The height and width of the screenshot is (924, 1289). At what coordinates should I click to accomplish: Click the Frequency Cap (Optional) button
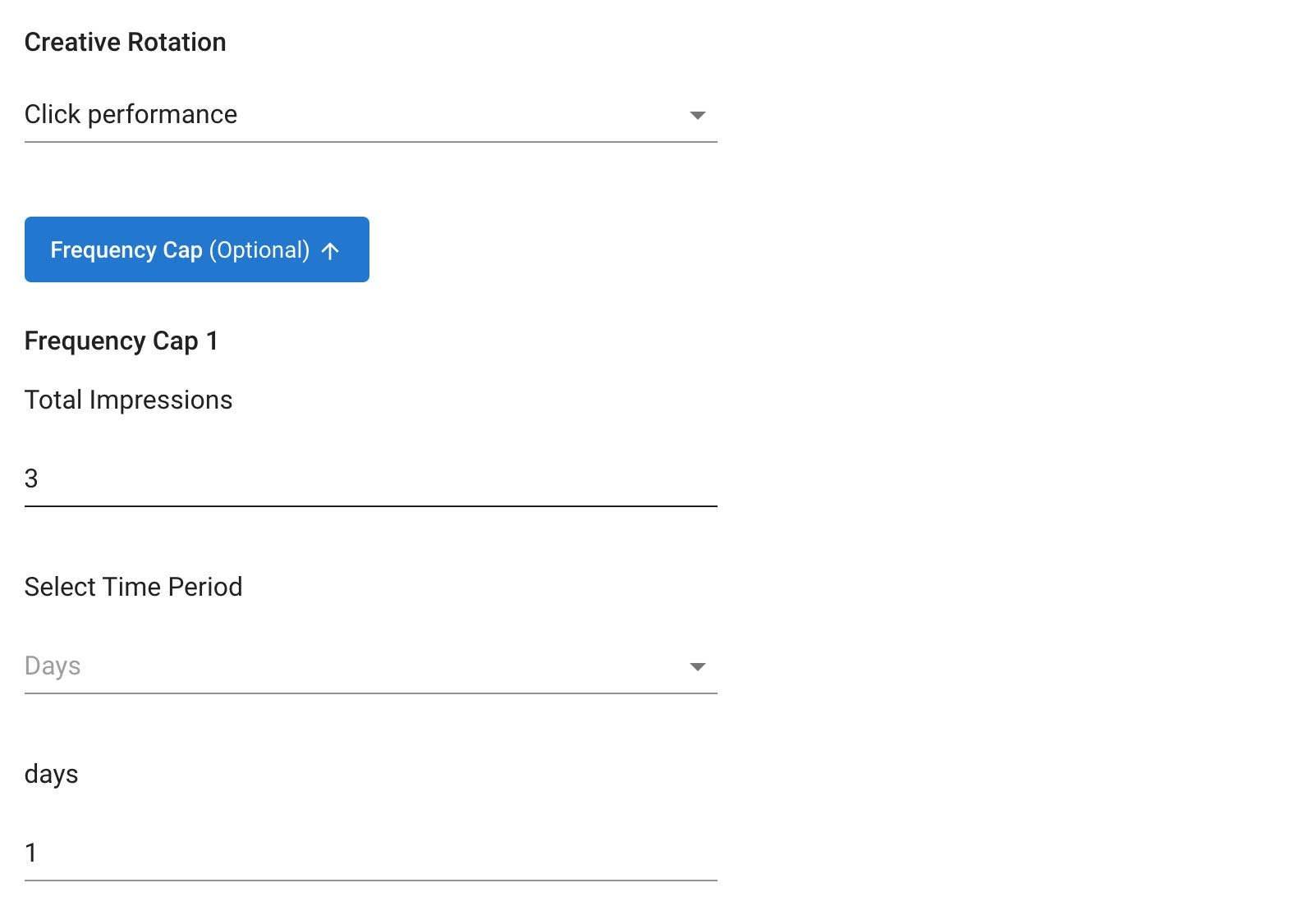click(197, 249)
